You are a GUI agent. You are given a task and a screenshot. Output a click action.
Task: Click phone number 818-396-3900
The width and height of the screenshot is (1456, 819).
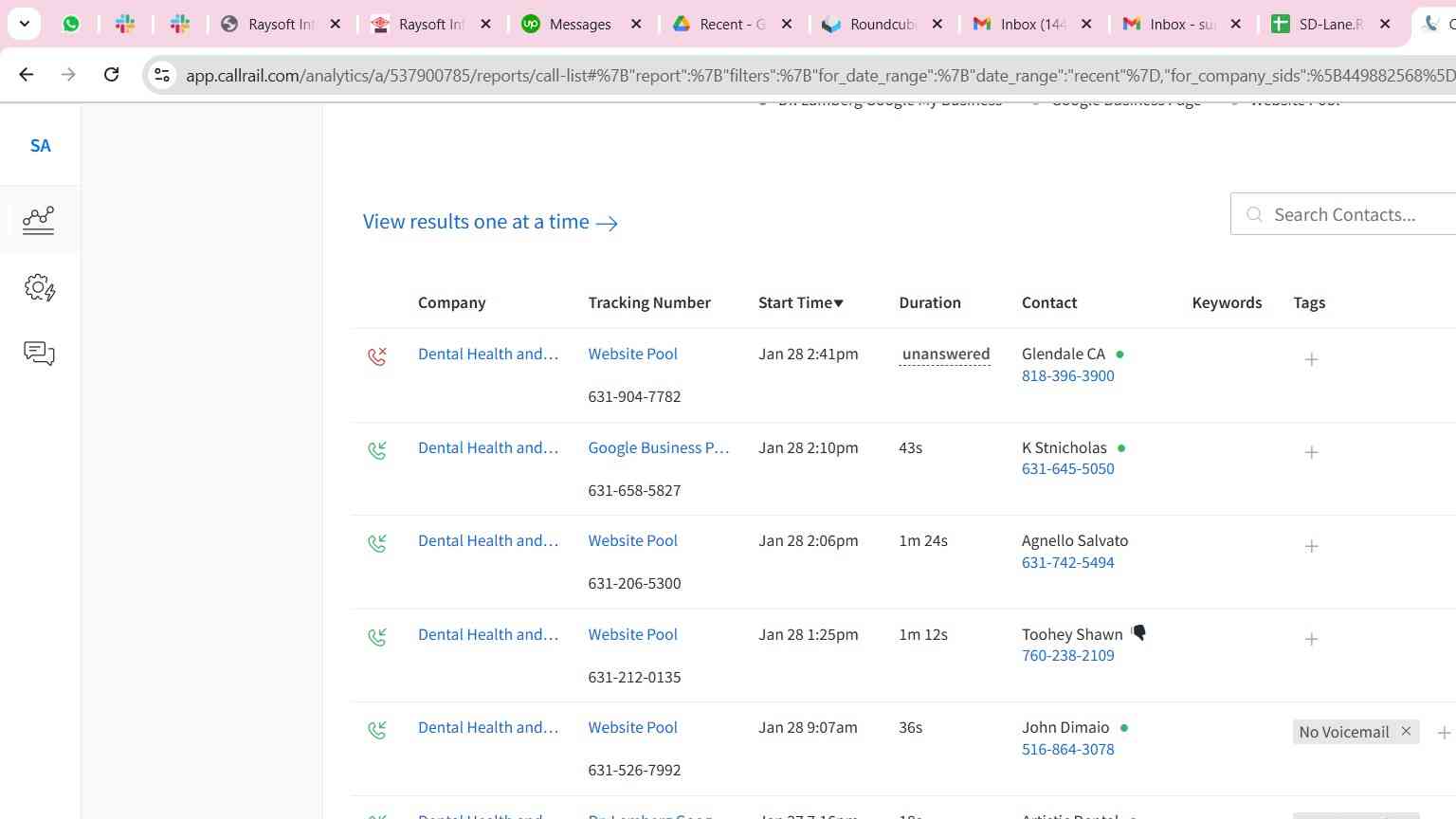[1067, 375]
